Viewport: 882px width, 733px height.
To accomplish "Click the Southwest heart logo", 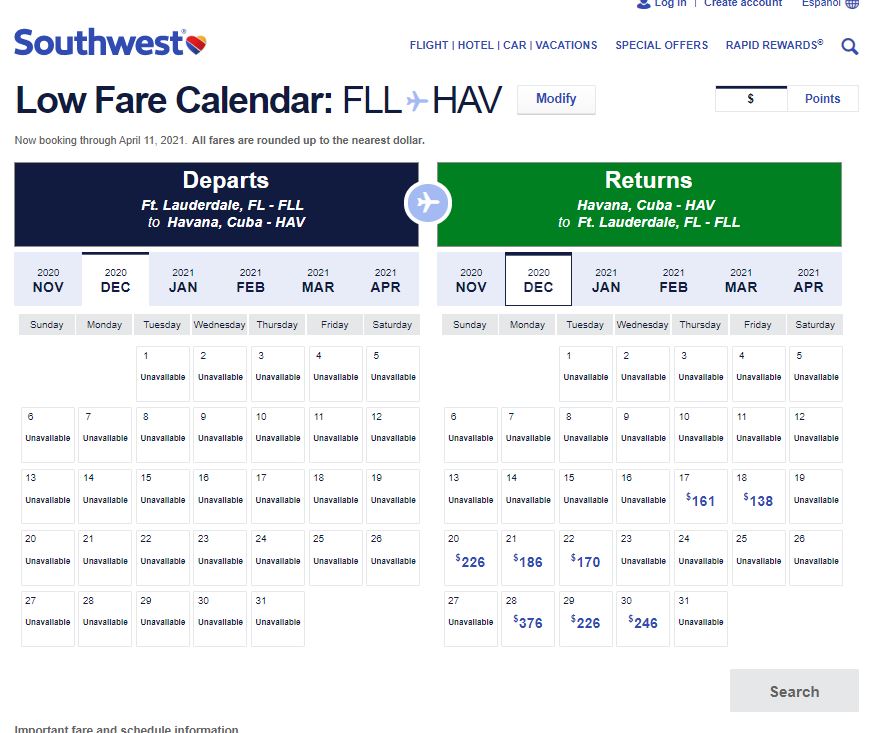I will [196, 43].
